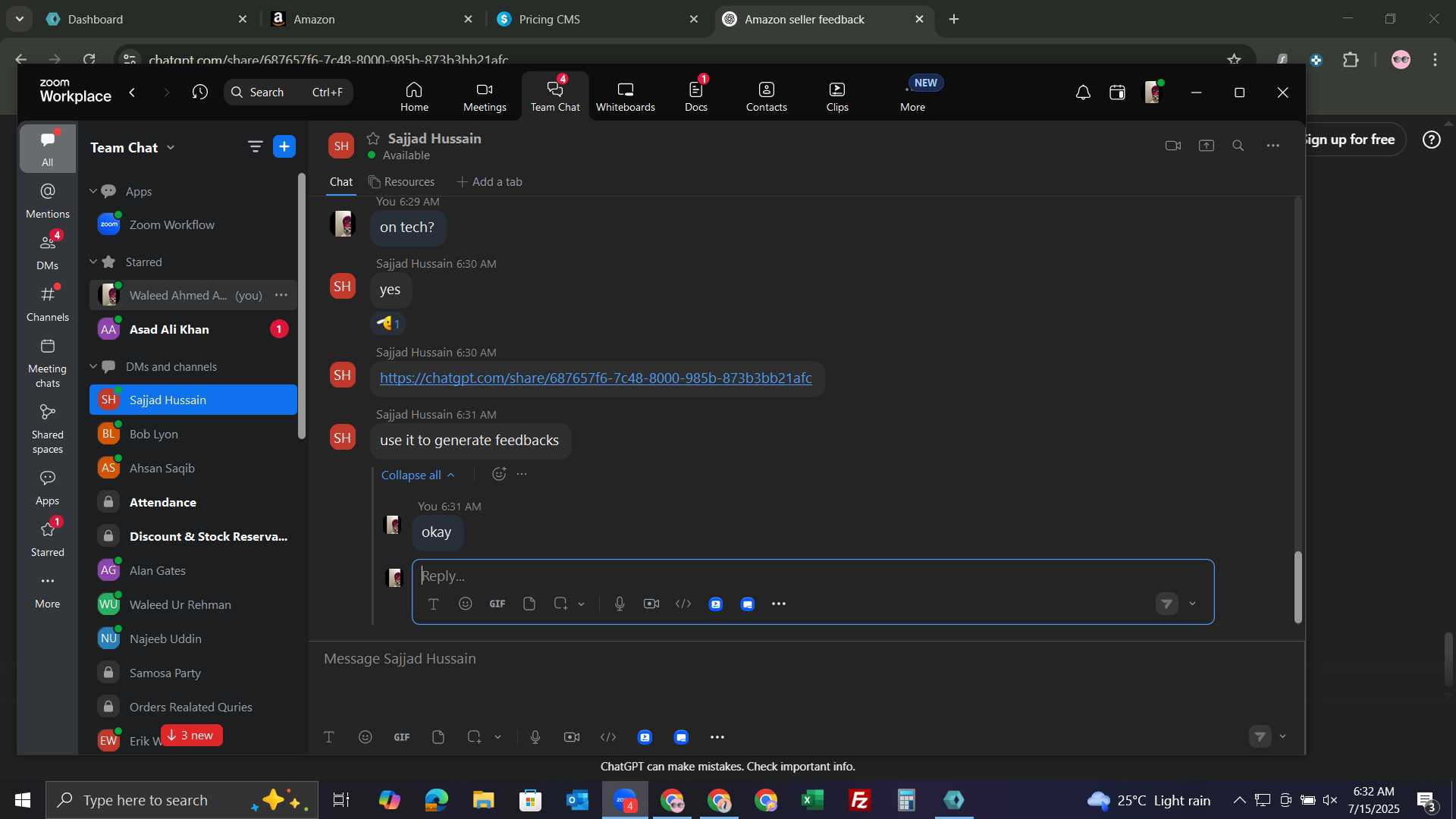Expand the screenshot dropdown in reply box

(x=582, y=604)
